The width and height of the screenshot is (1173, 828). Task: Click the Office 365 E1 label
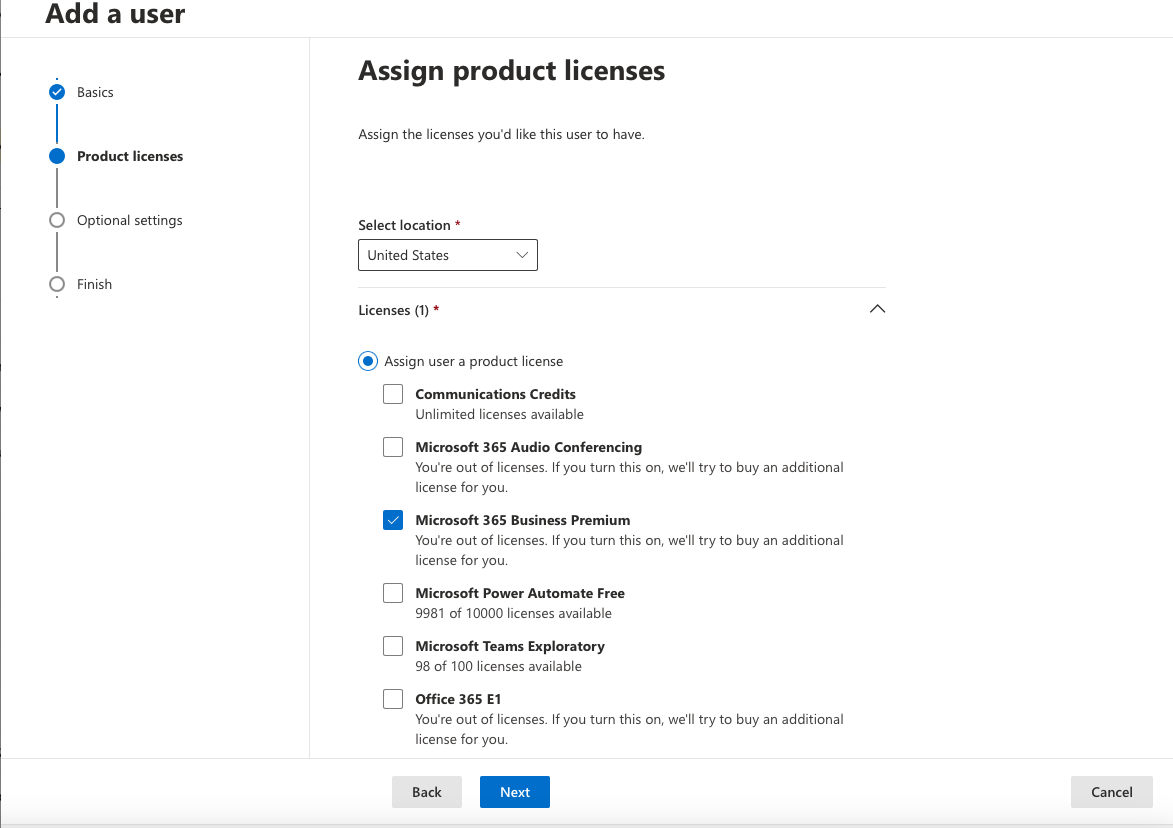(x=458, y=699)
